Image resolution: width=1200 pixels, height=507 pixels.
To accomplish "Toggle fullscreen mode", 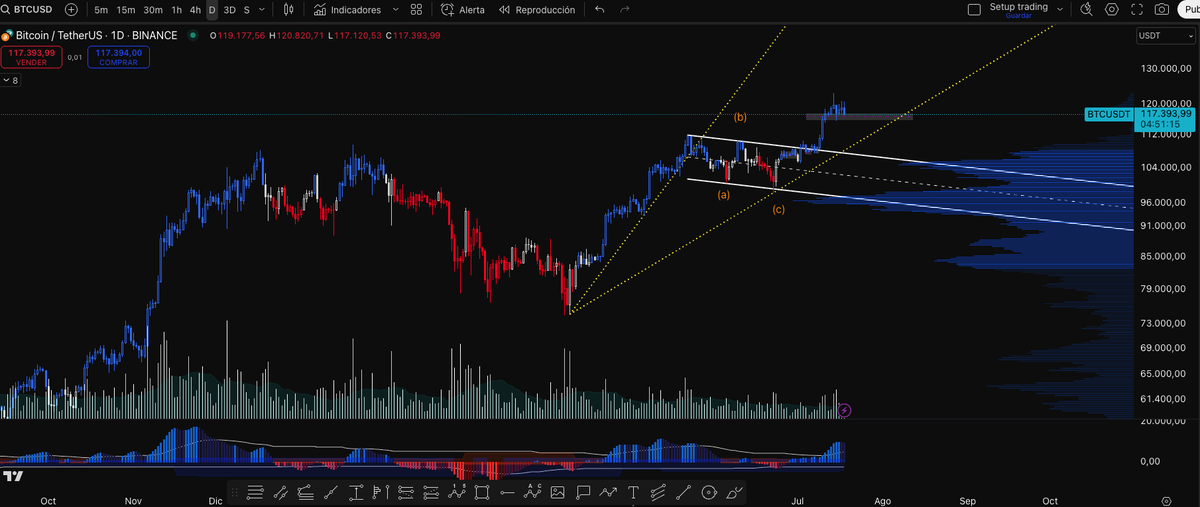I will coord(1136,9).
